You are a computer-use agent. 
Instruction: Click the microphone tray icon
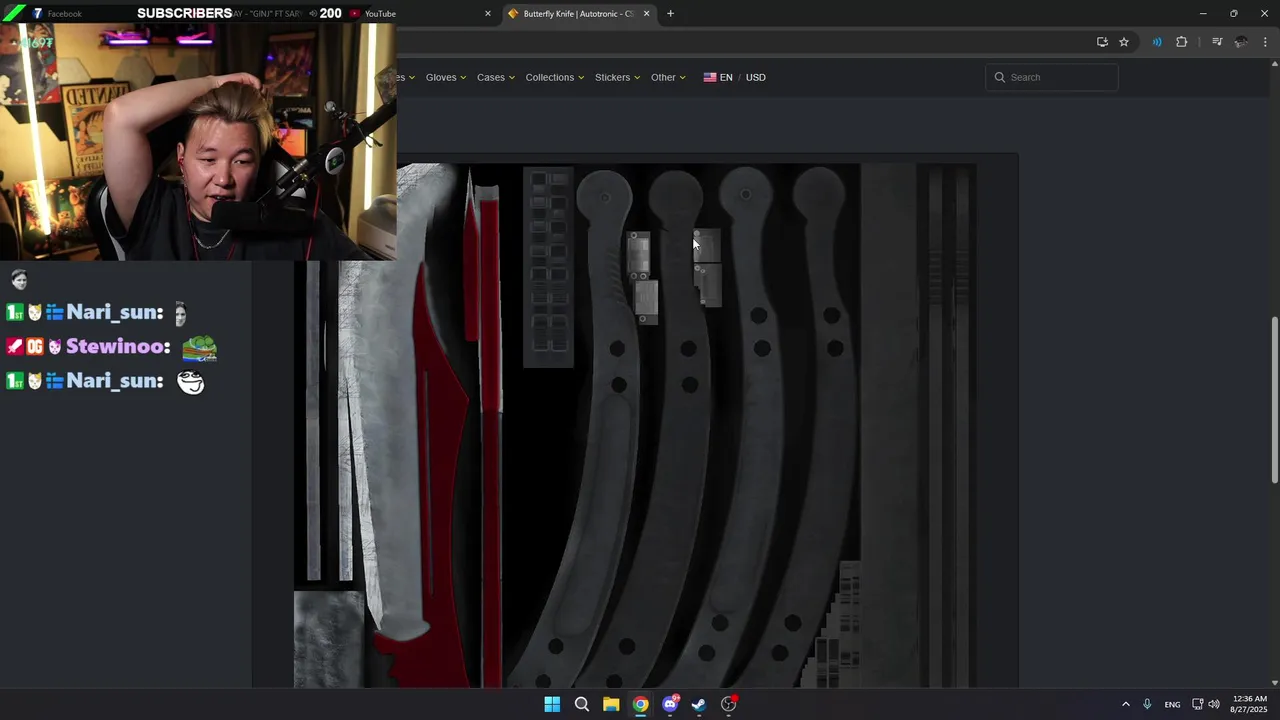pyautogui.click(x=1147, y=704)
